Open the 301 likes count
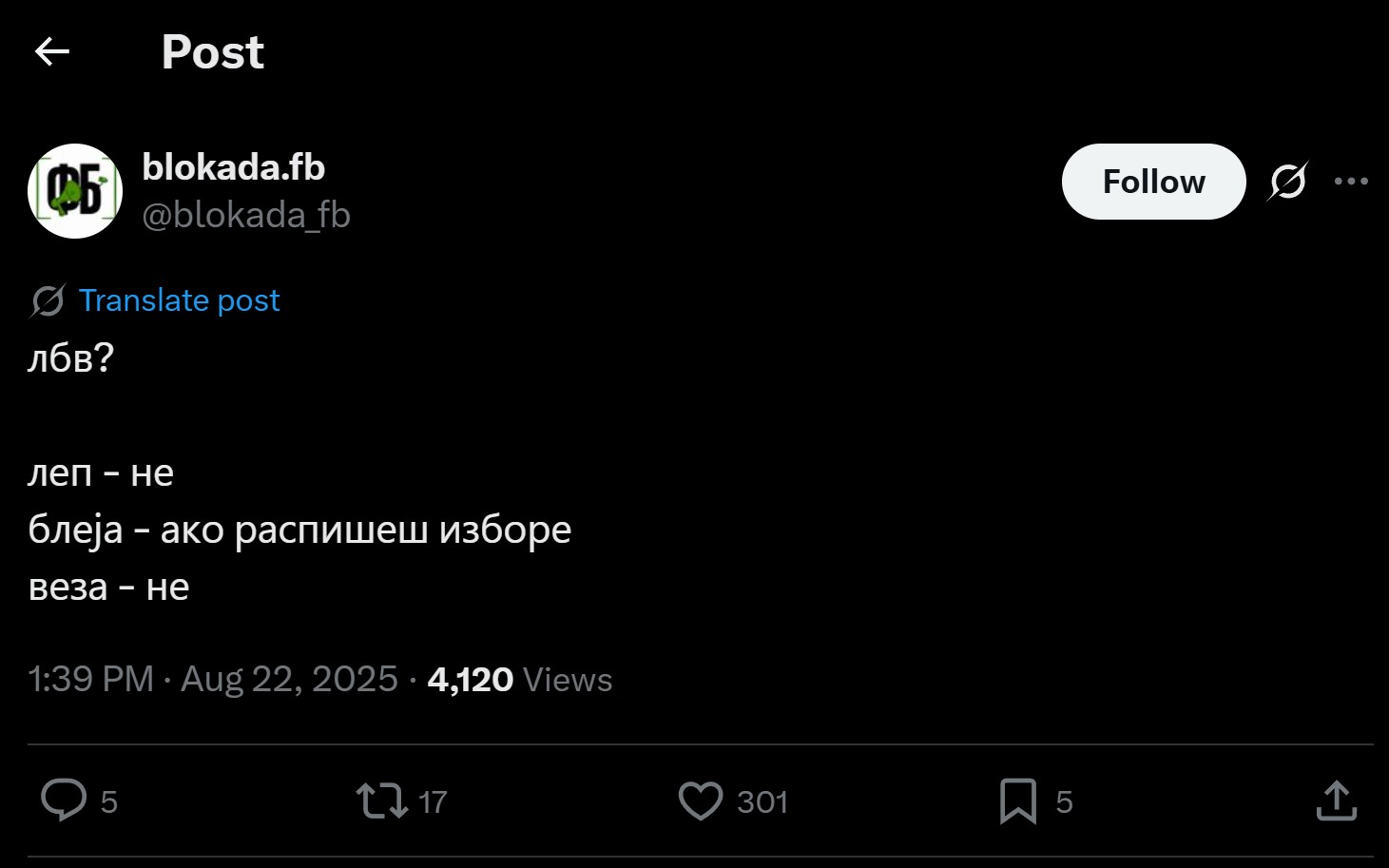The height and width of the screenshot is (868, 1389). point(762,801)
